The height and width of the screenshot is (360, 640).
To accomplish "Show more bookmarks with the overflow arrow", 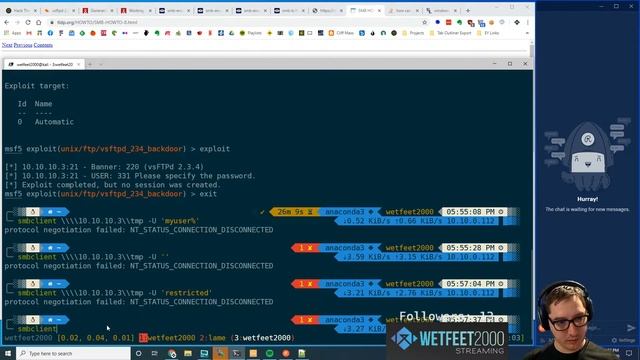I will [527, 33].
